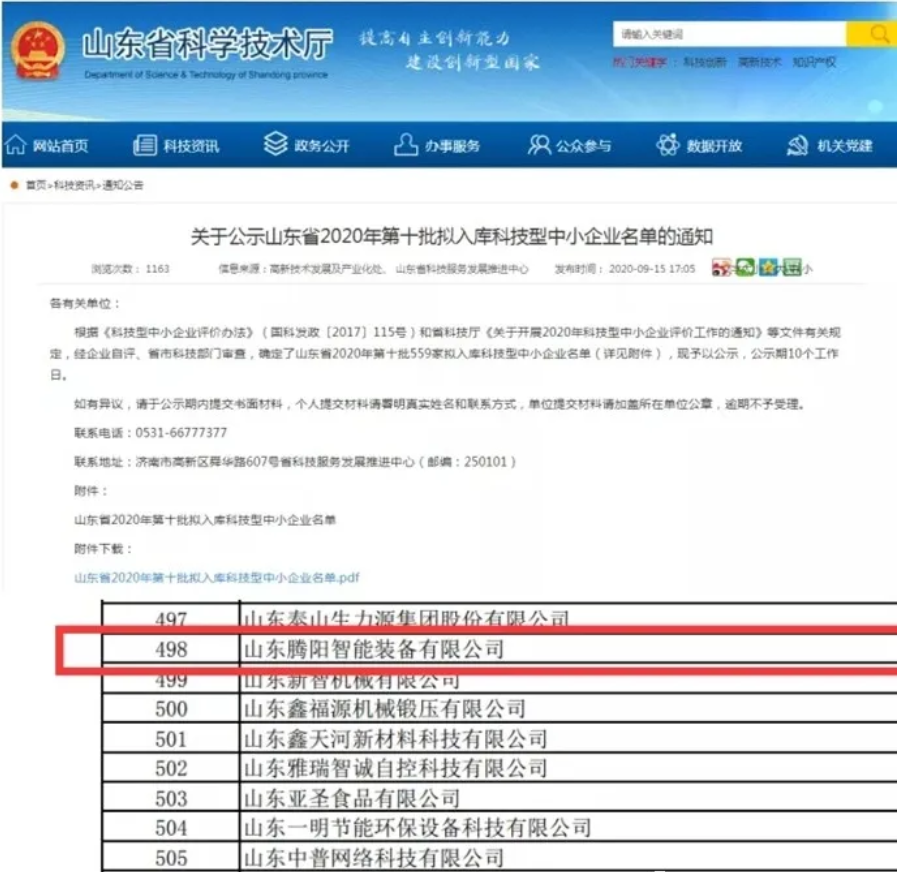Click the greeting 各有关单位：

(x=85, y=303)
